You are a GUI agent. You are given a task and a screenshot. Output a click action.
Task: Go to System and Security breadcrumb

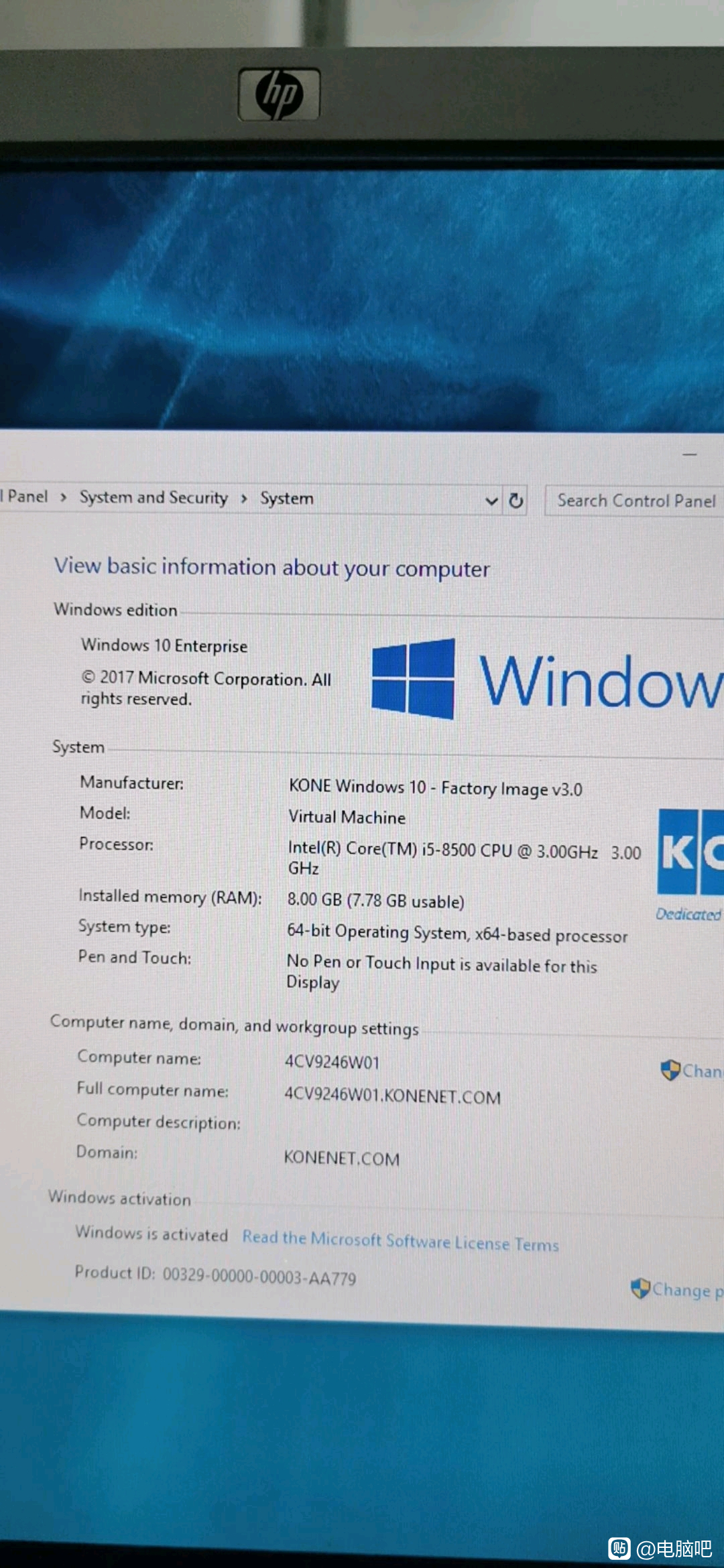click(154, 497)
